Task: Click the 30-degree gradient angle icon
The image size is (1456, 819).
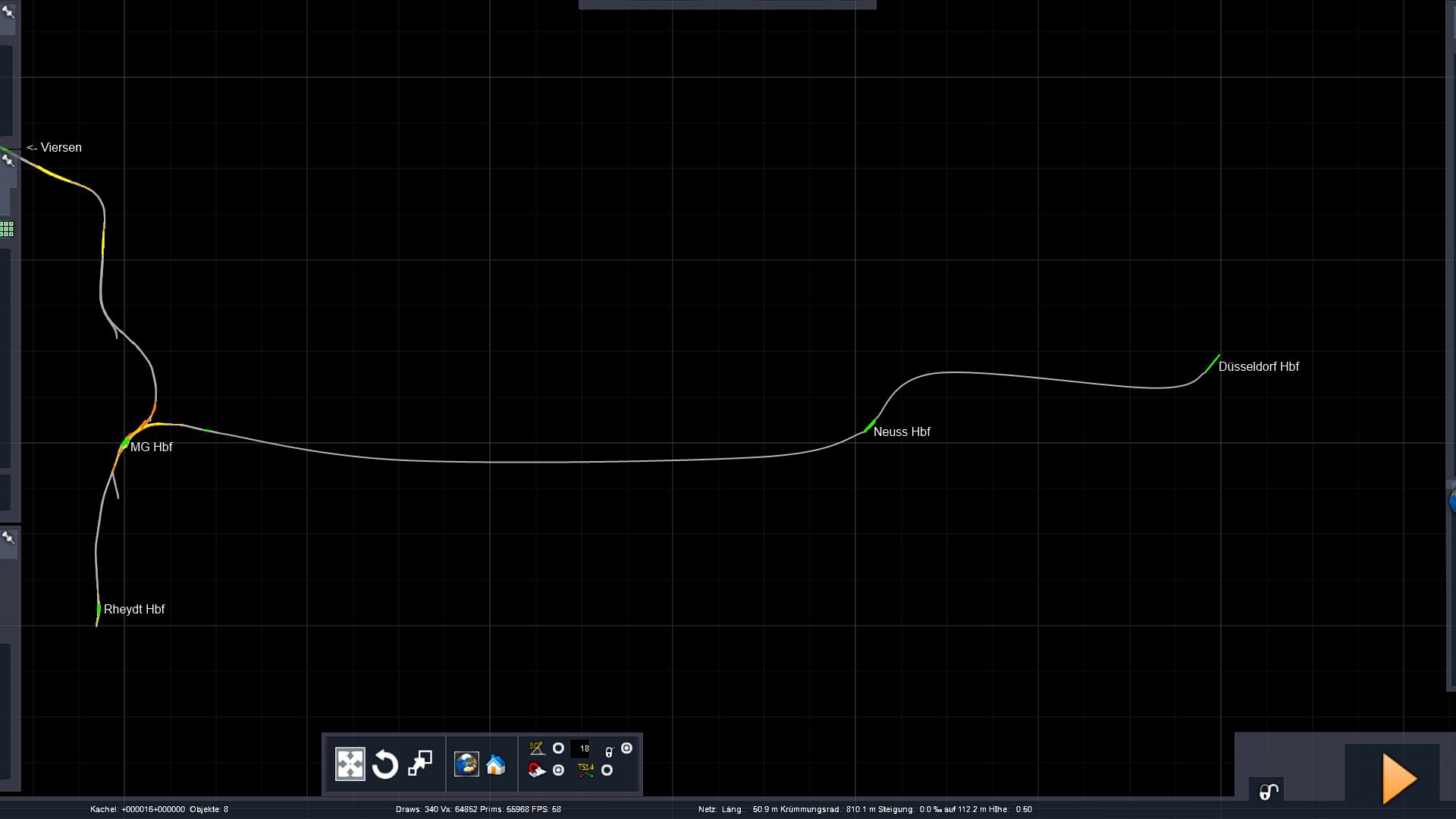Action: click(537, 748)
